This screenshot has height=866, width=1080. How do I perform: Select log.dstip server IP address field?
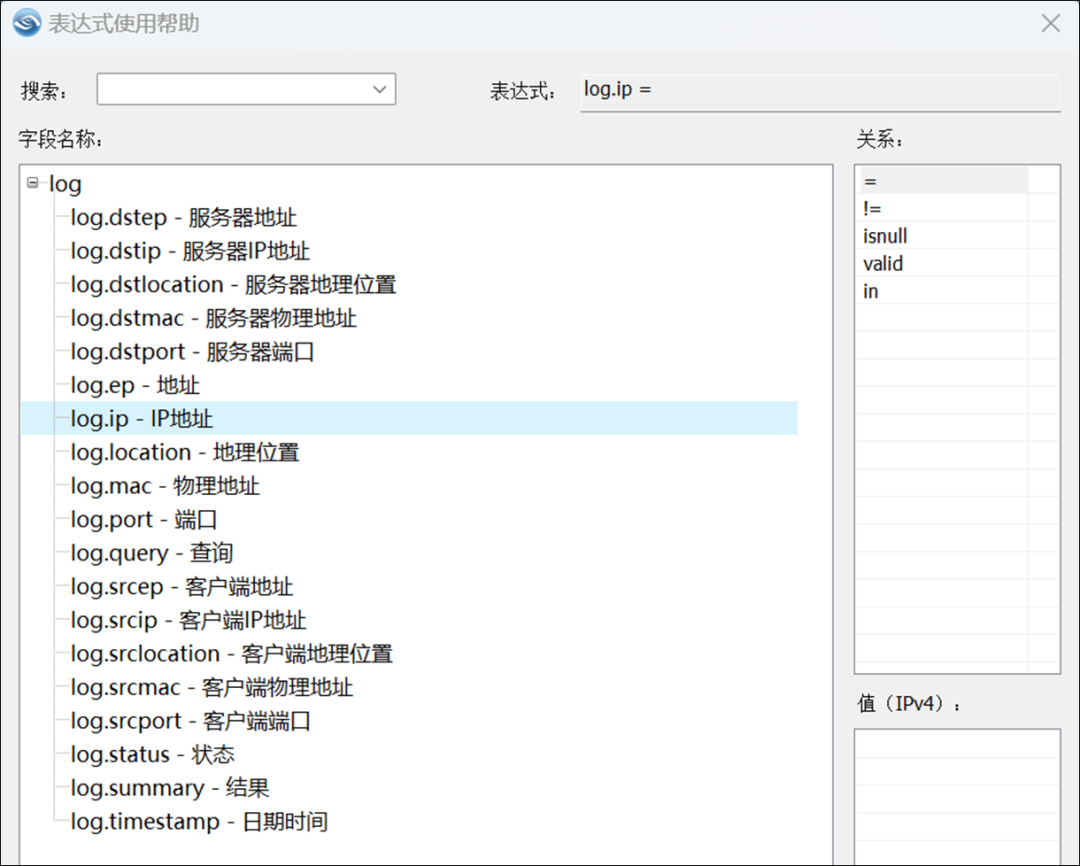190,251
